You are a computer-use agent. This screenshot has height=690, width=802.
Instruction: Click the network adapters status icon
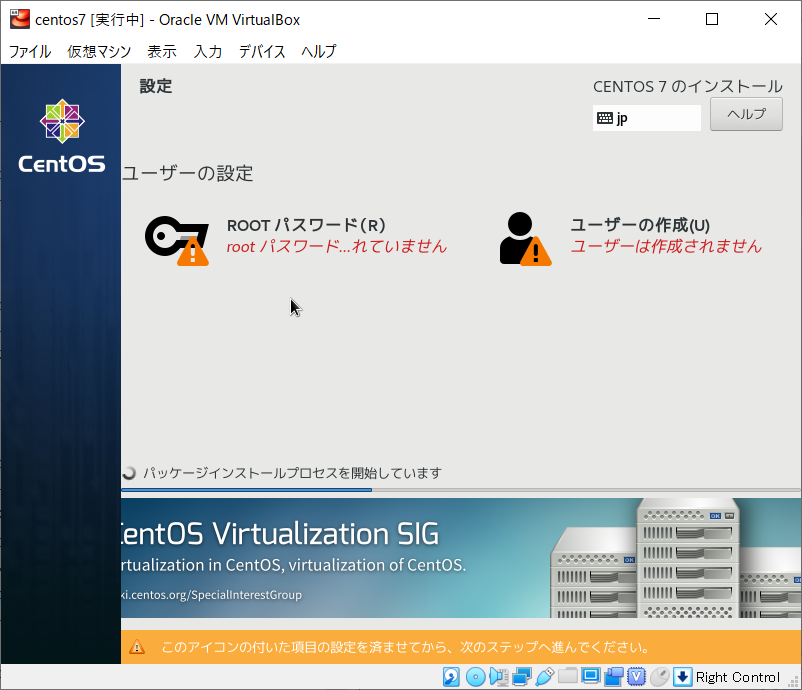(521, 677)
